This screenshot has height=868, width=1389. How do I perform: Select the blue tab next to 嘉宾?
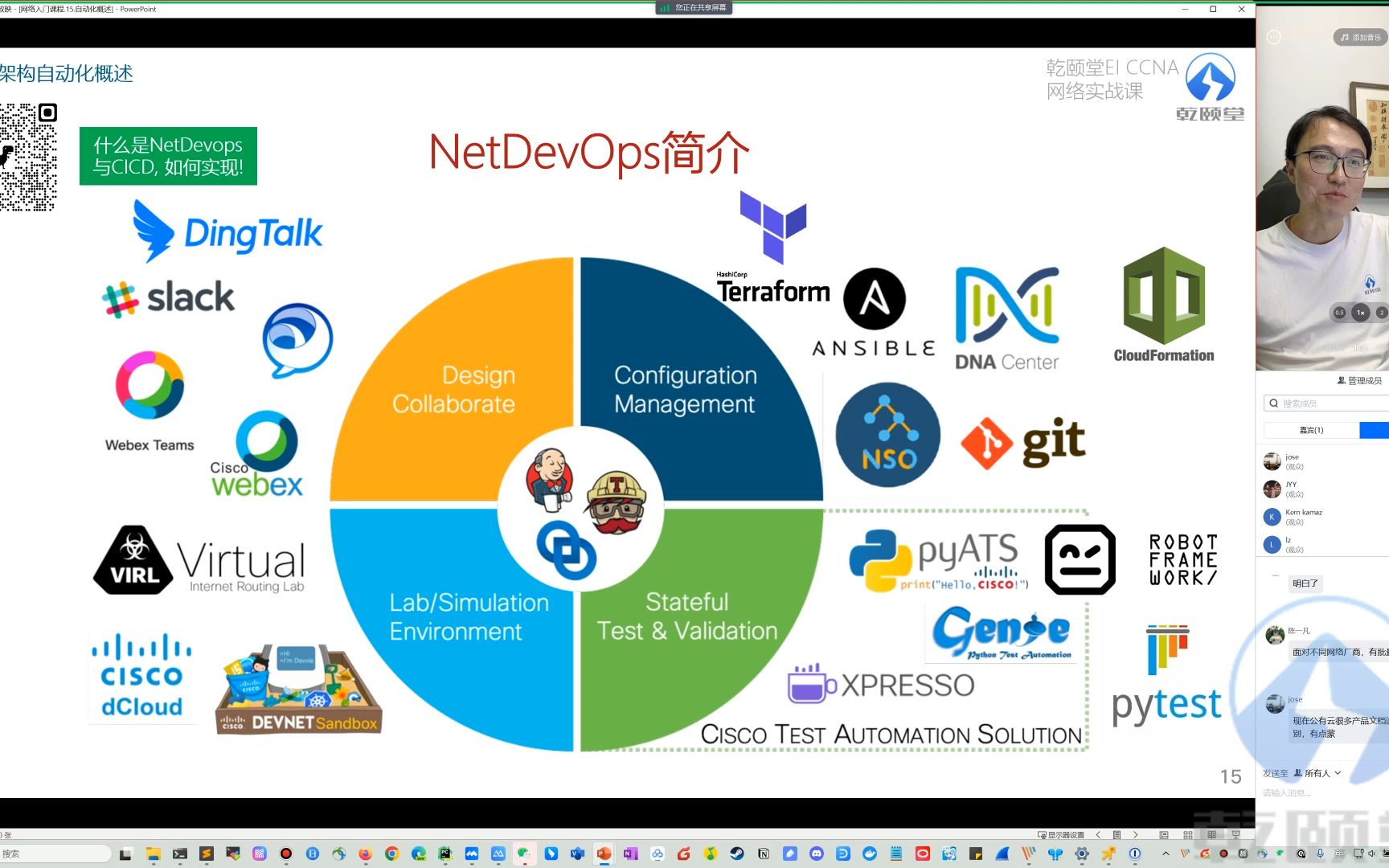point(1375,430)
